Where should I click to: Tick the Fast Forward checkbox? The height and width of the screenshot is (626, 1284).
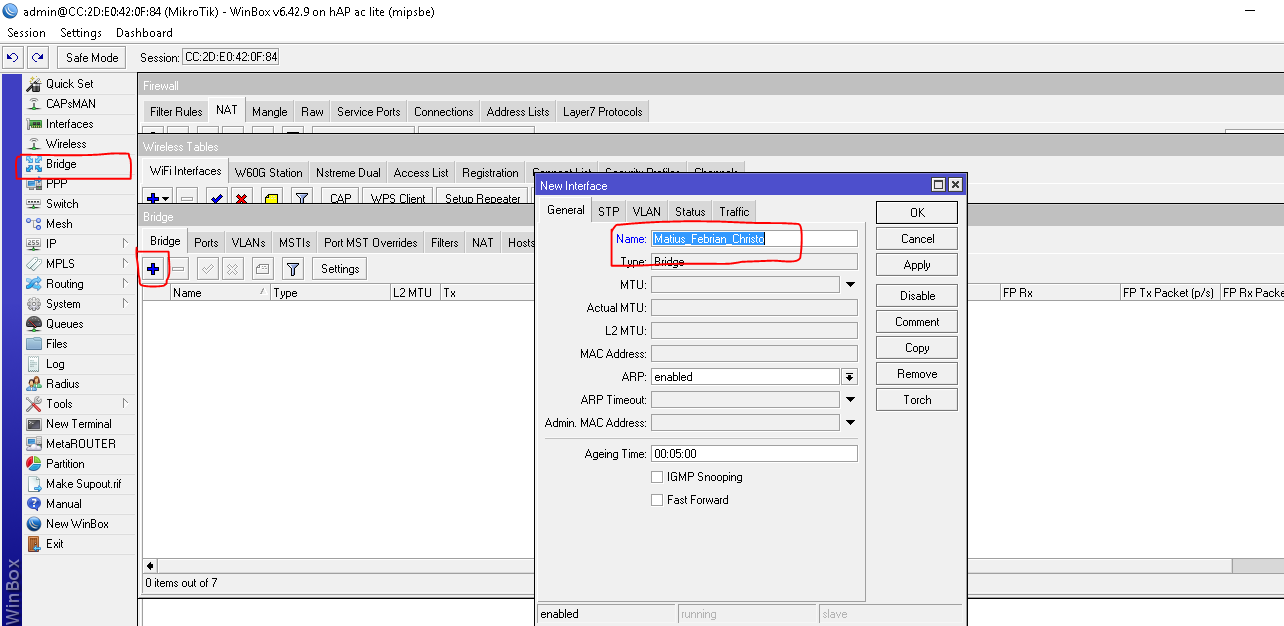coord(657,500)
